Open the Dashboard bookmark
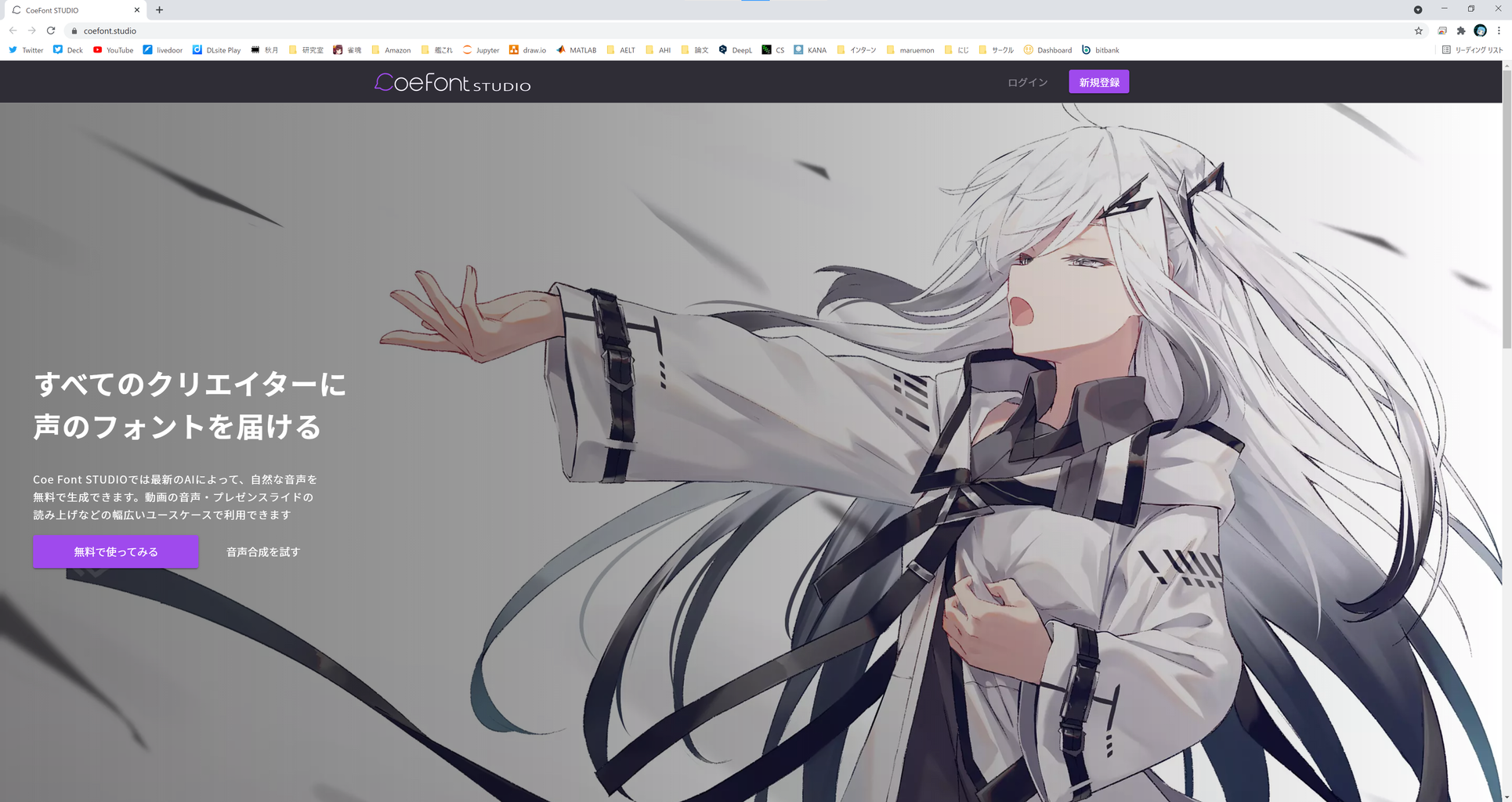 [1047, 50]
